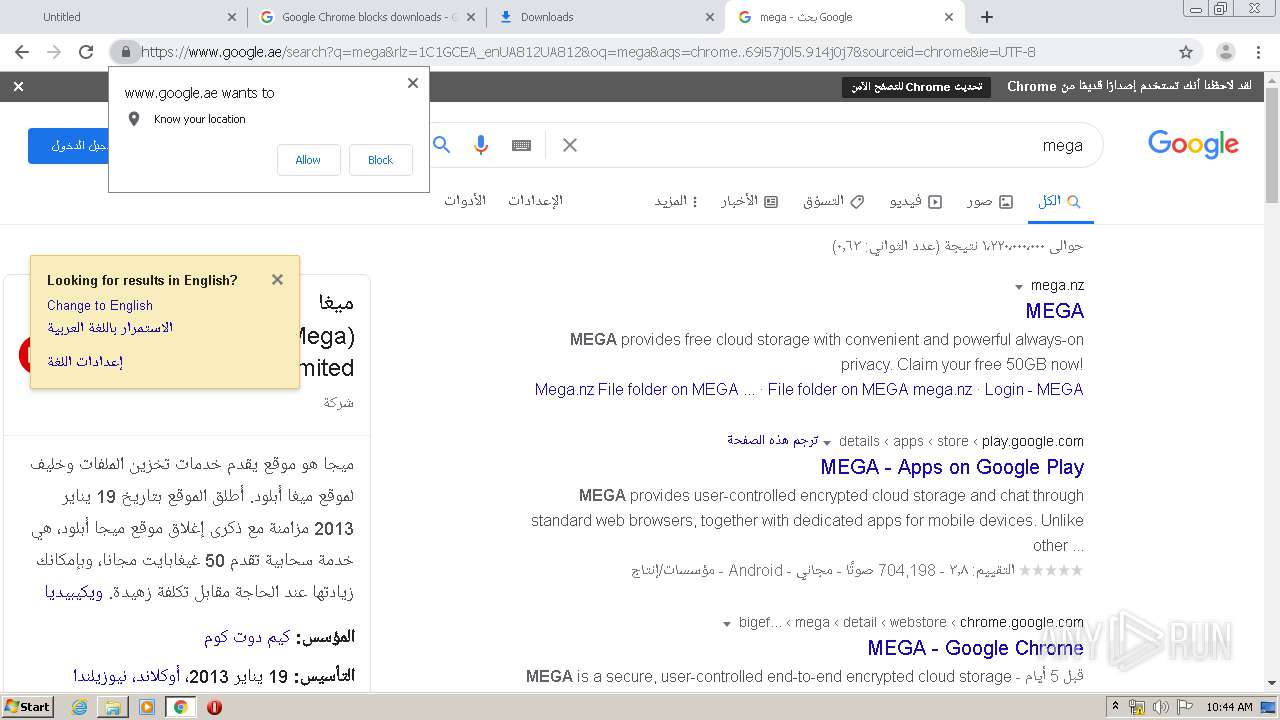Screen dimensions: 1280x720
Task: Open a new tab with the plus button
Action: pyautogui.click(x=987, y=17)
